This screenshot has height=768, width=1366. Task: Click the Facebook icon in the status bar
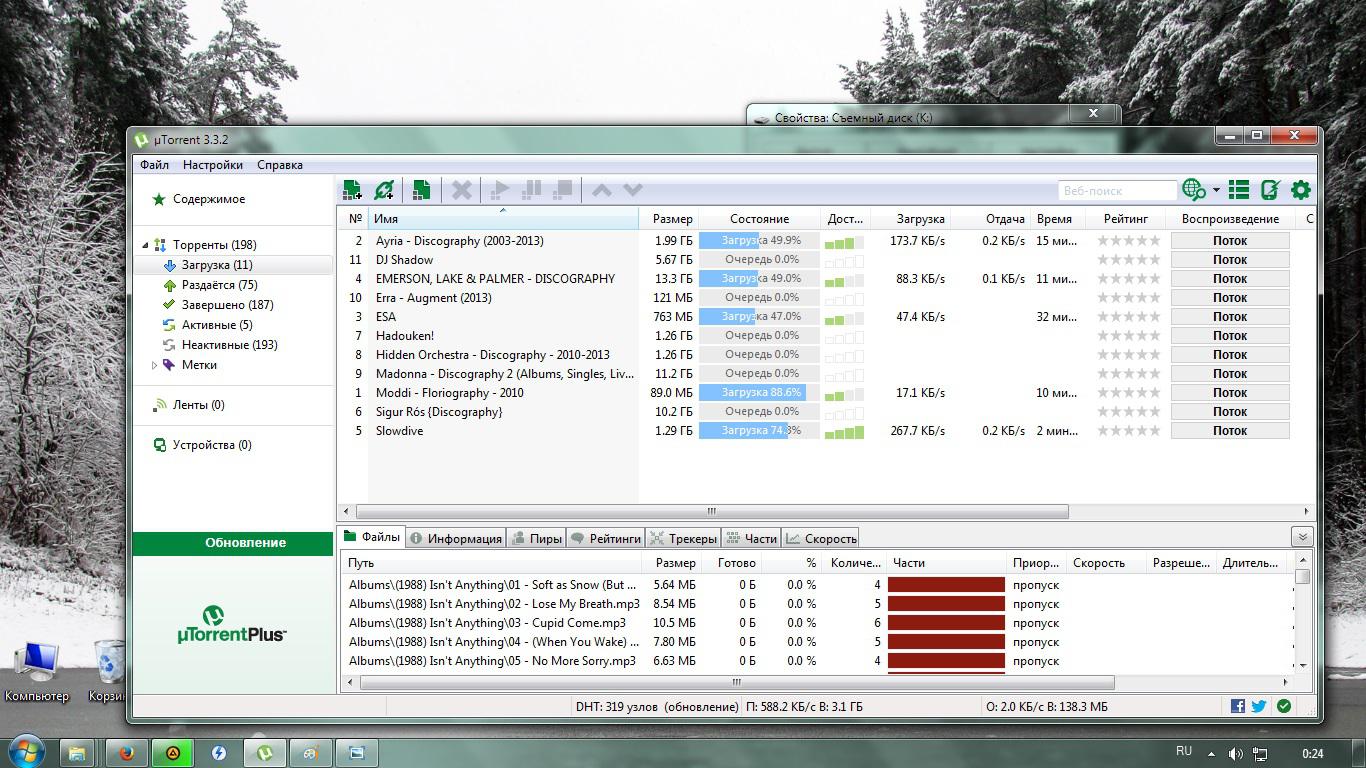(x=1238, y=706)
